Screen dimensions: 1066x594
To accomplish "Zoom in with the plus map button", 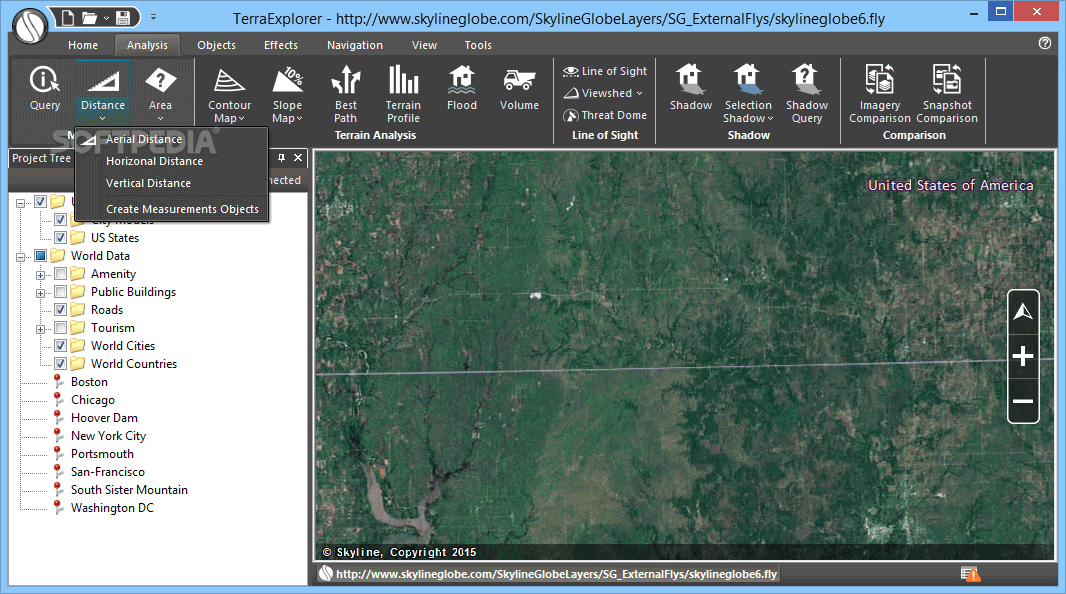I will pos(1023,356).
